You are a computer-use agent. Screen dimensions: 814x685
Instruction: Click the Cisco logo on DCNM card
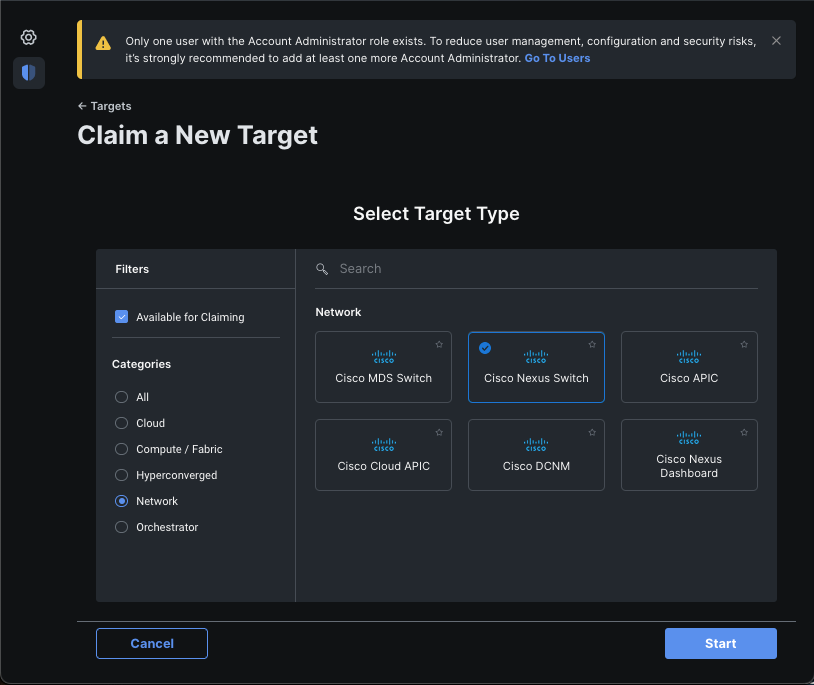click(x=536, y=445)
